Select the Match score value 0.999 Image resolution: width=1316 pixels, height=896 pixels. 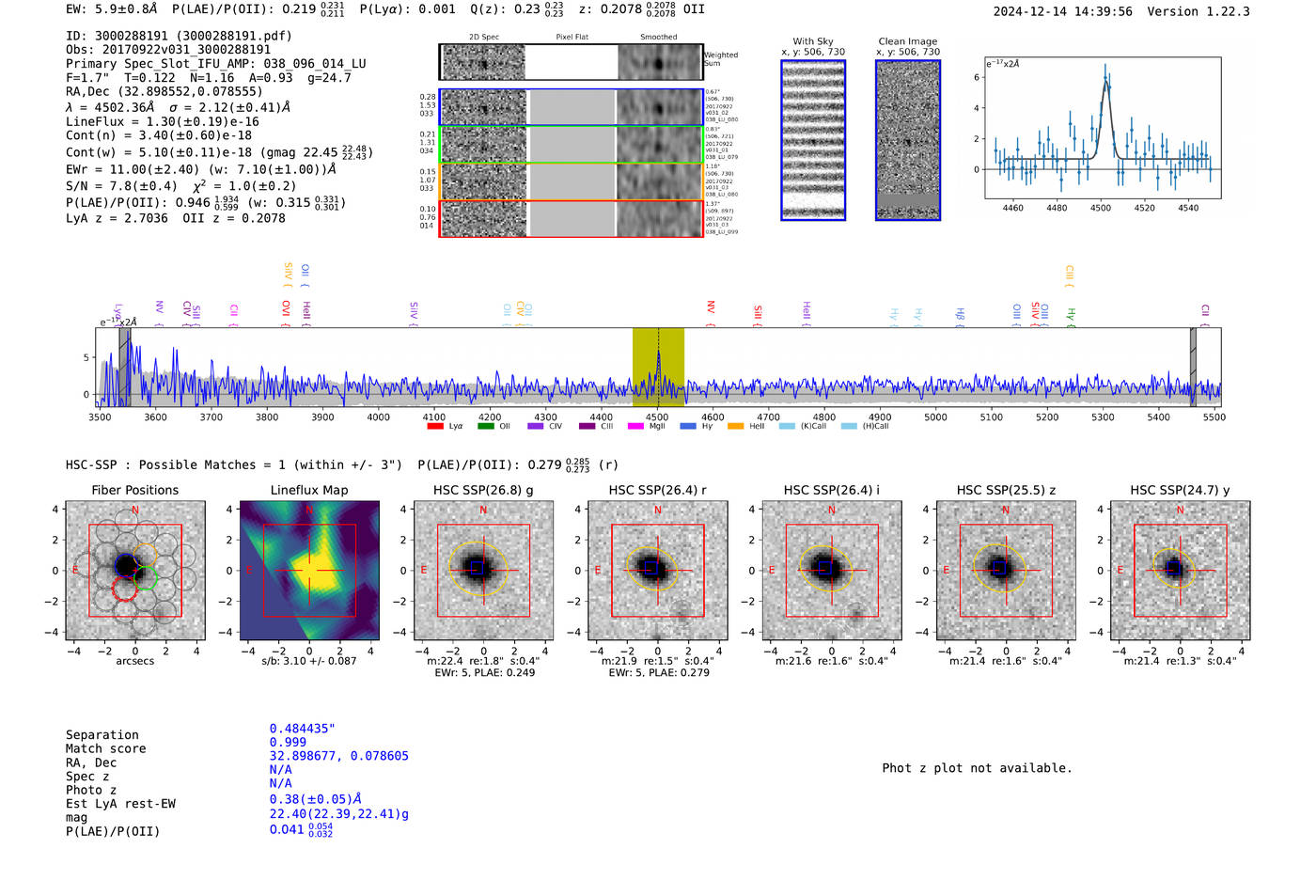(288, 742)
